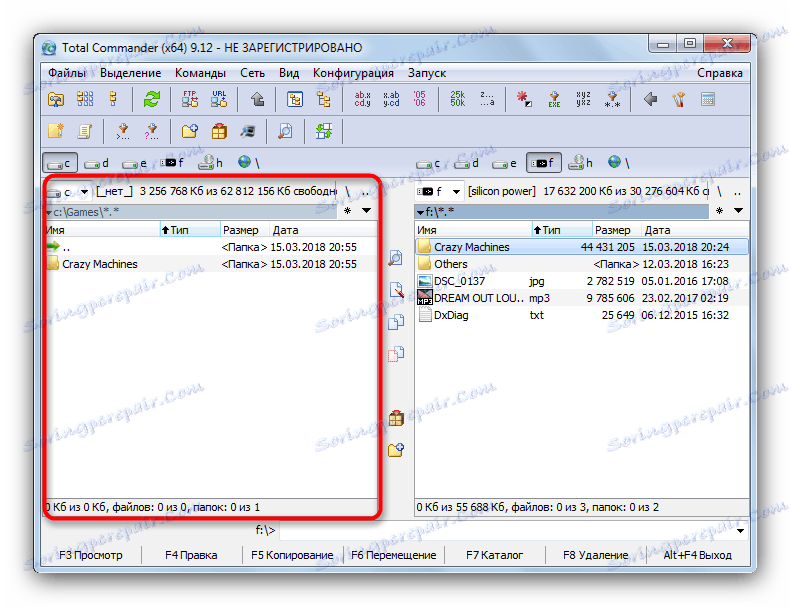Click the tree view toolbar icon
791x607 pixels.
coord(323,99)
